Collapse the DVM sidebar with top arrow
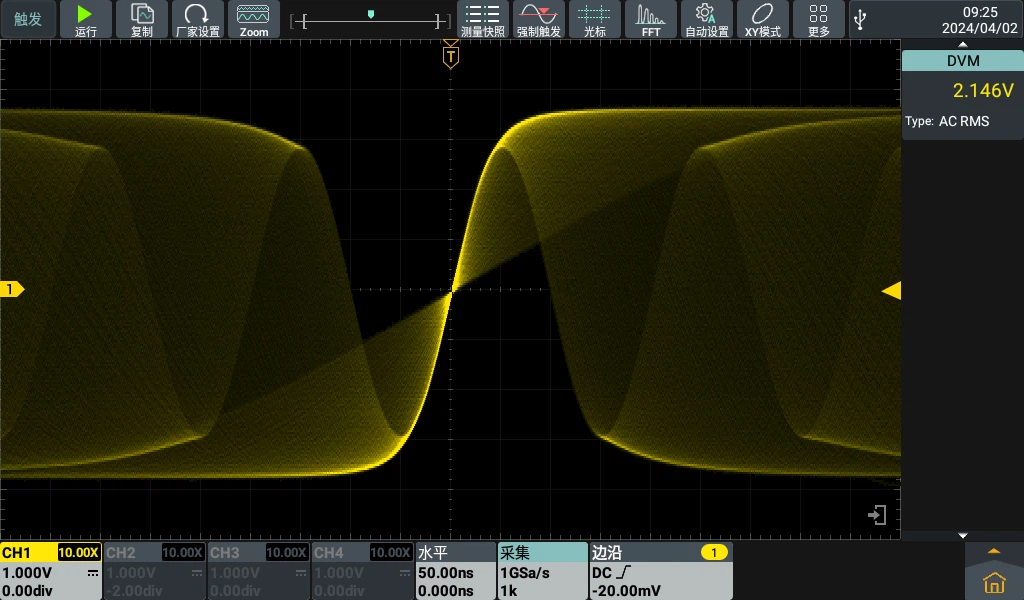Screen dimensions: 1024x600 point(962,45)
